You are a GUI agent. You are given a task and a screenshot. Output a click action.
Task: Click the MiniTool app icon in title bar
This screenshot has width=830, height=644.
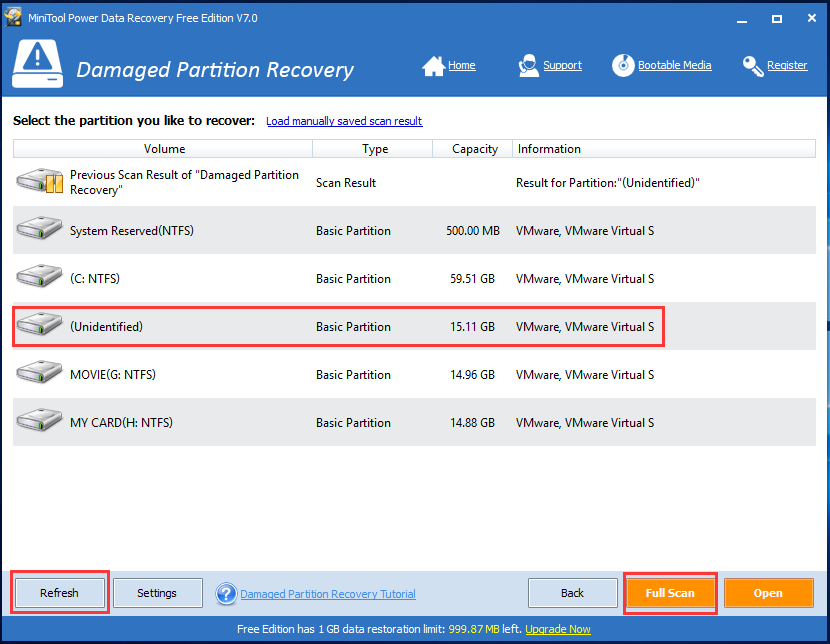pos(13,17)
